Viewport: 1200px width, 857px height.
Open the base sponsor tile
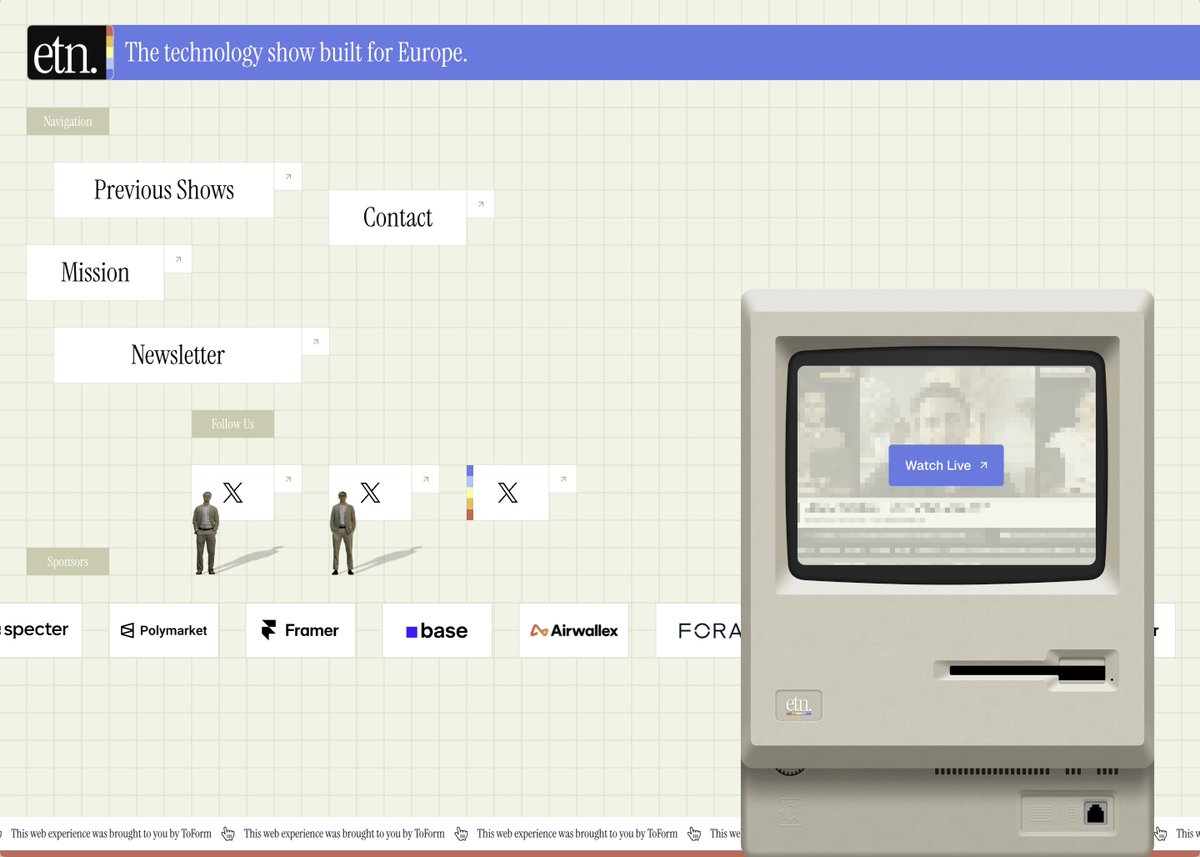click(x=437, y=630)
